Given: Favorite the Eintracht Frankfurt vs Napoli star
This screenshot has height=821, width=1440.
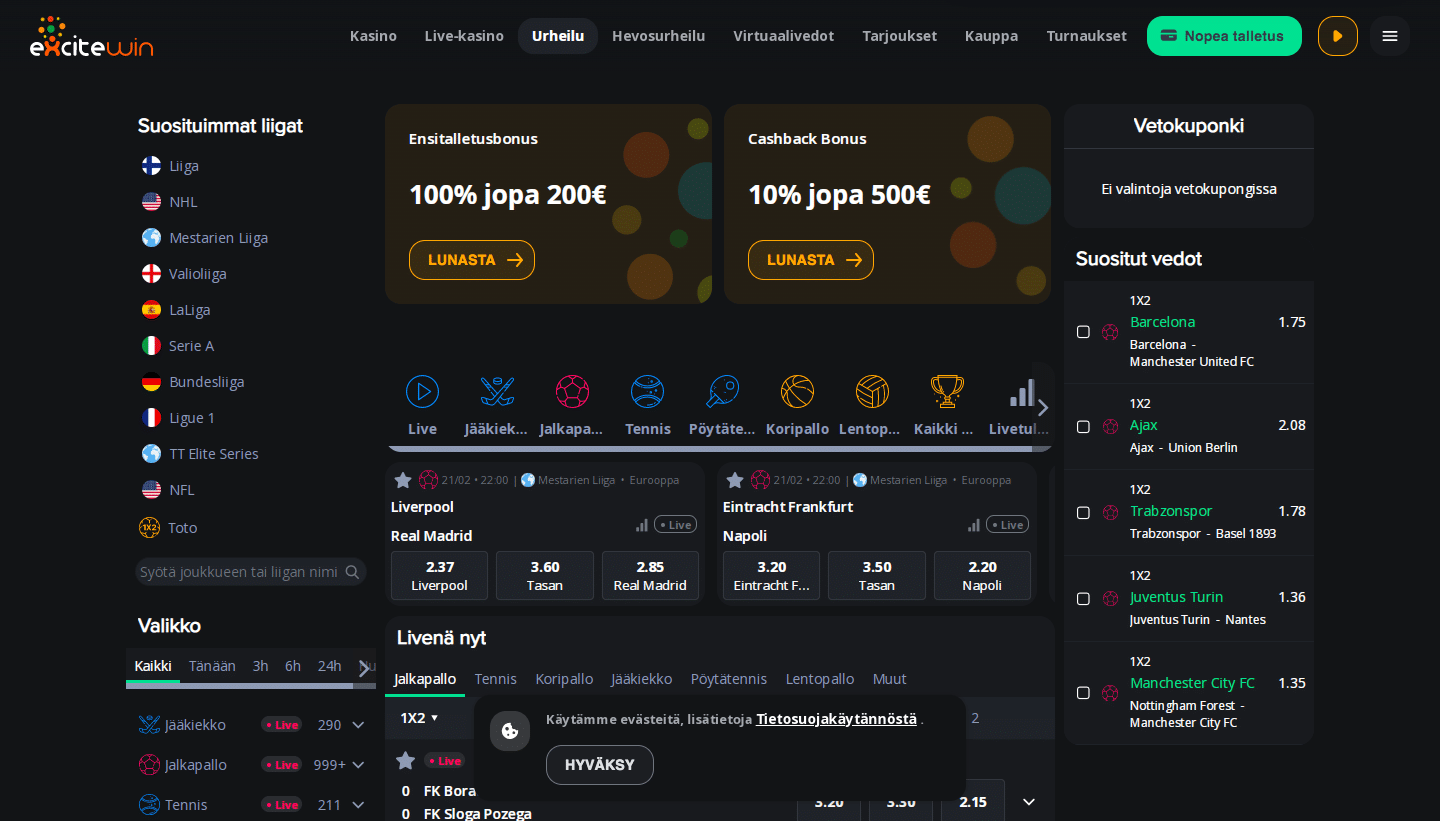Looking at the screenshot, I should pos(735,480).
